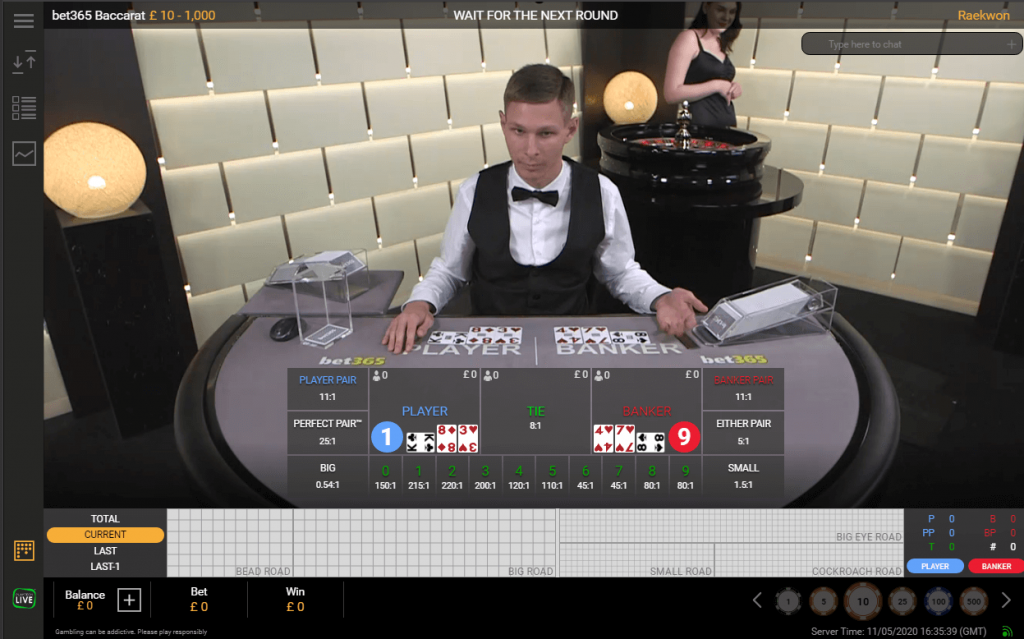Bet on BIG 0.54:1
This screenshot has height=639, width=1024.
(328, 476)
